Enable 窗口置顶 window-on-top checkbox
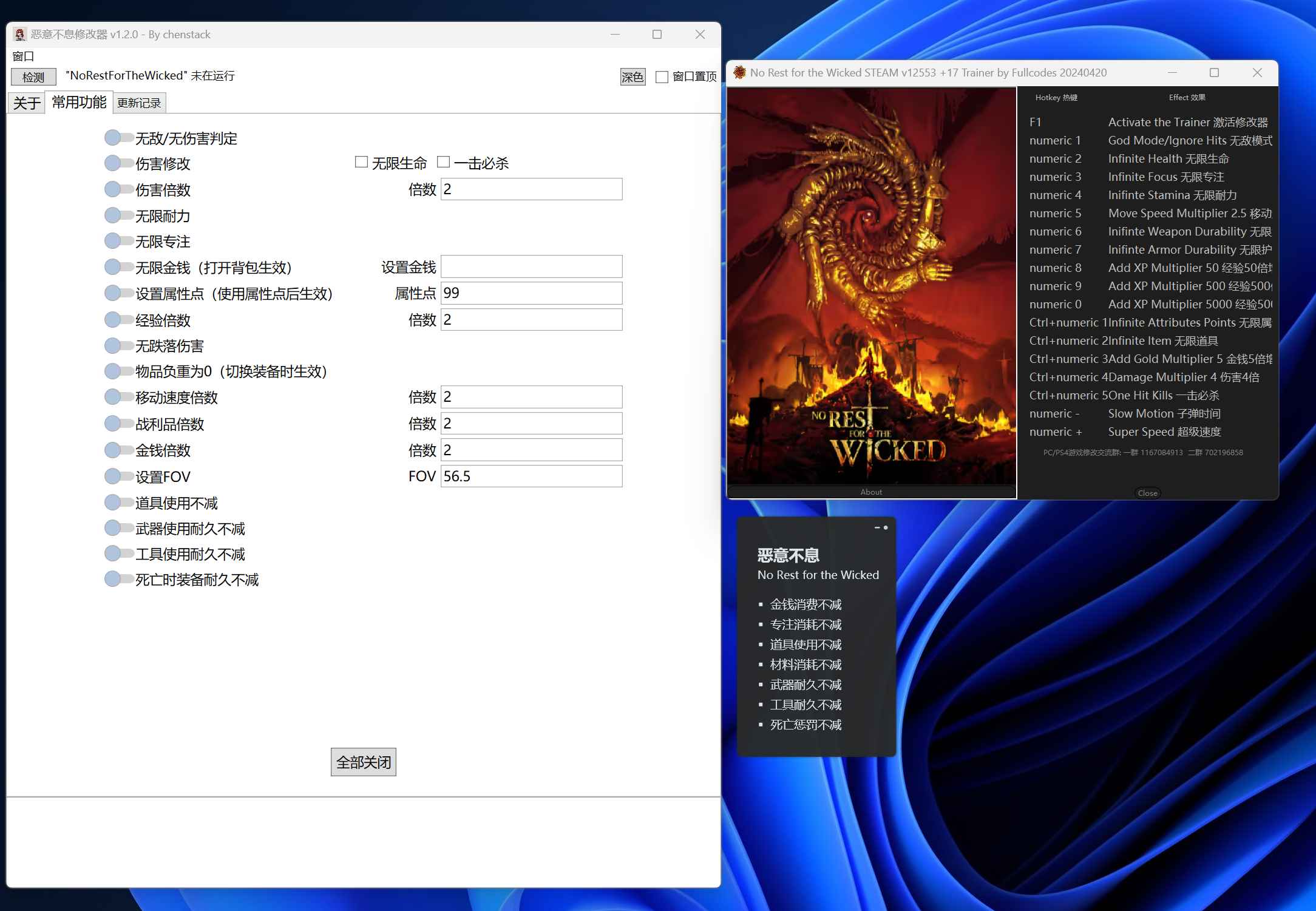Image resolution: width=1316 pixels, height=911 pixels. [x=662, y=77]
